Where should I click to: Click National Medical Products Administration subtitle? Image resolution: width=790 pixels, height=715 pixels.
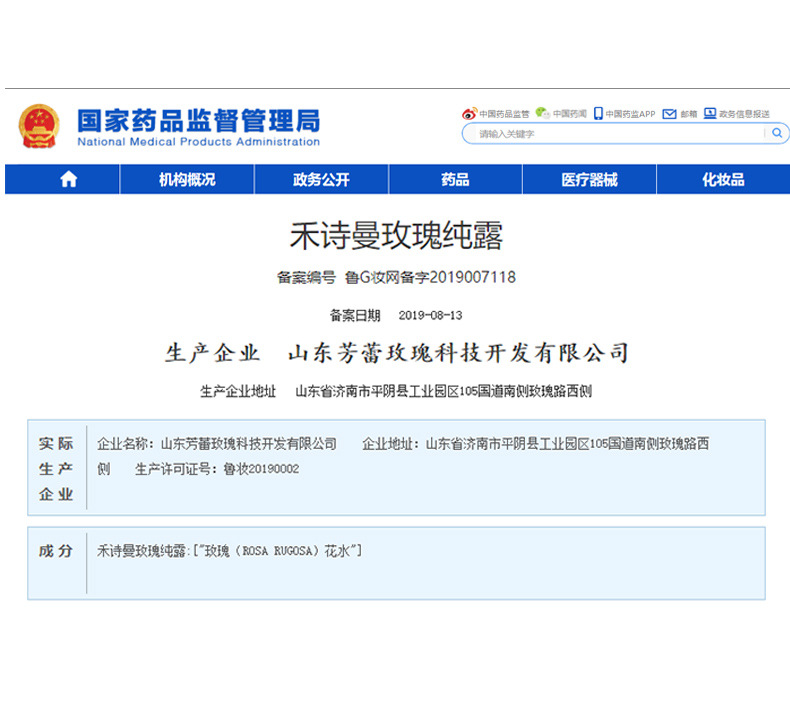pyautogui.click(x=199, y=142)
